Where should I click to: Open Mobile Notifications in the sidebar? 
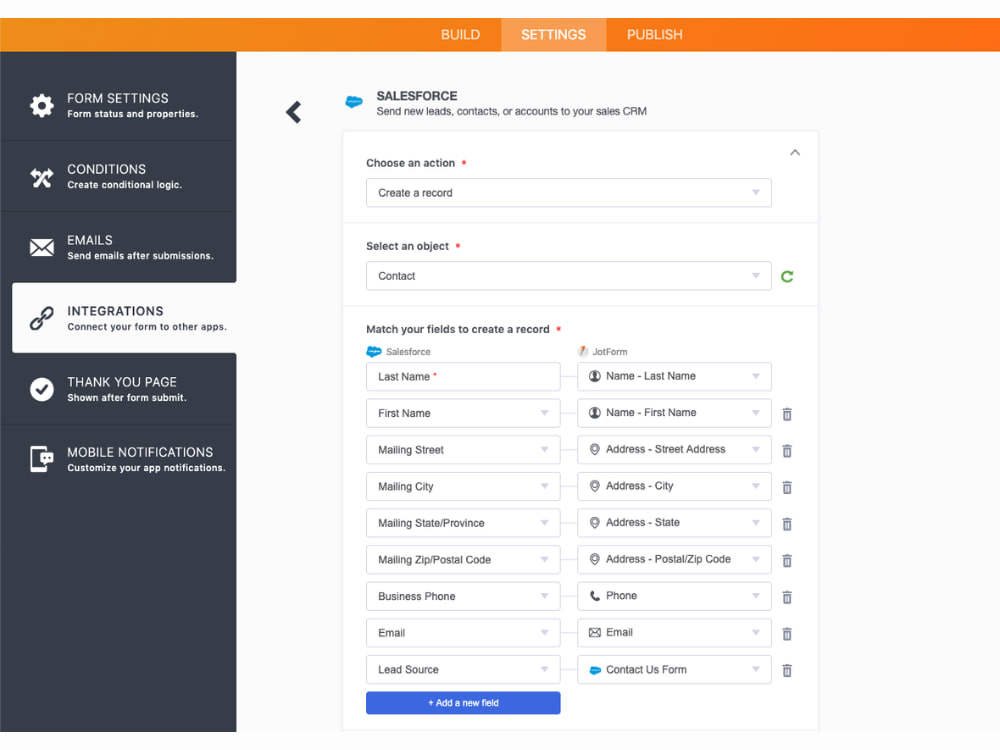click(x=118, y=459)
